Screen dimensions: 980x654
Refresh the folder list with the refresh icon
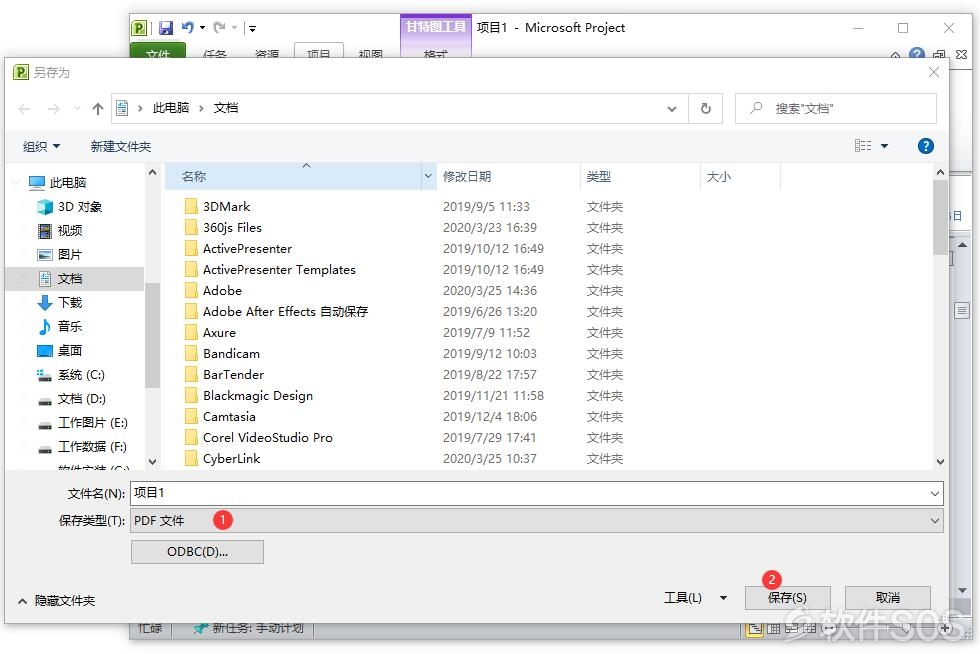click(706, 108)
